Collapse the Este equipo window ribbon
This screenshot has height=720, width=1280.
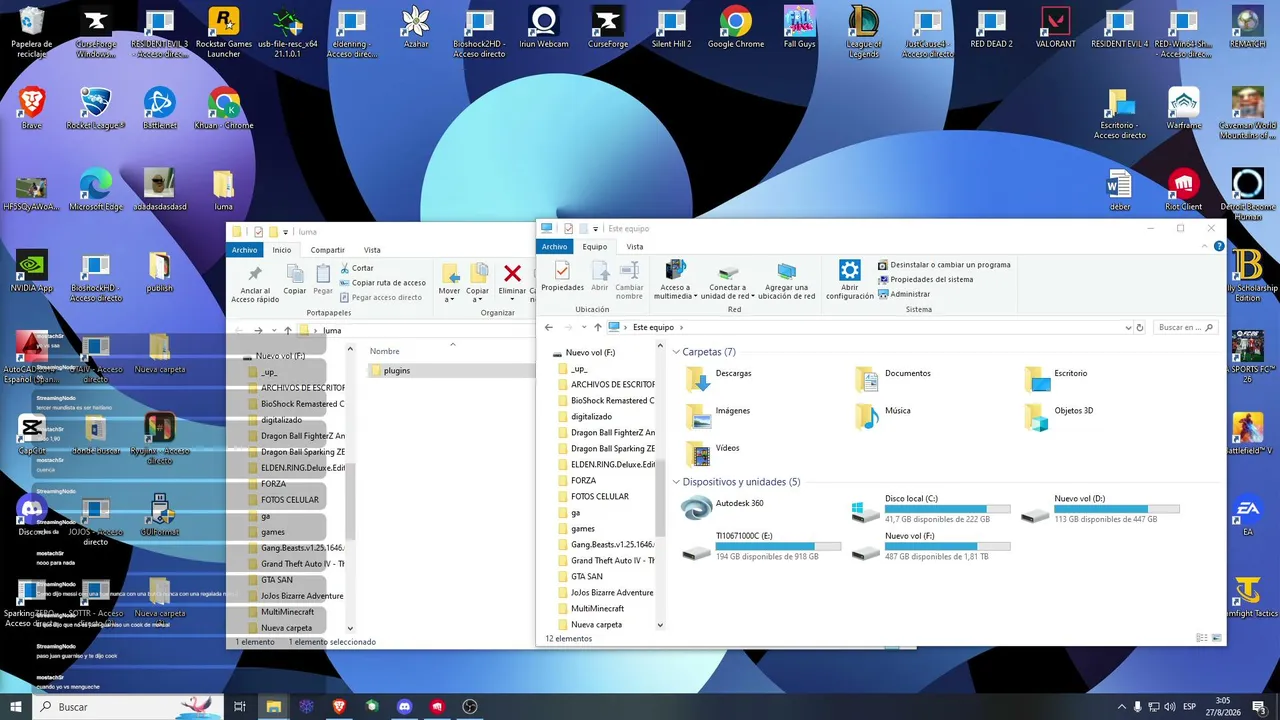point(1206,246)
